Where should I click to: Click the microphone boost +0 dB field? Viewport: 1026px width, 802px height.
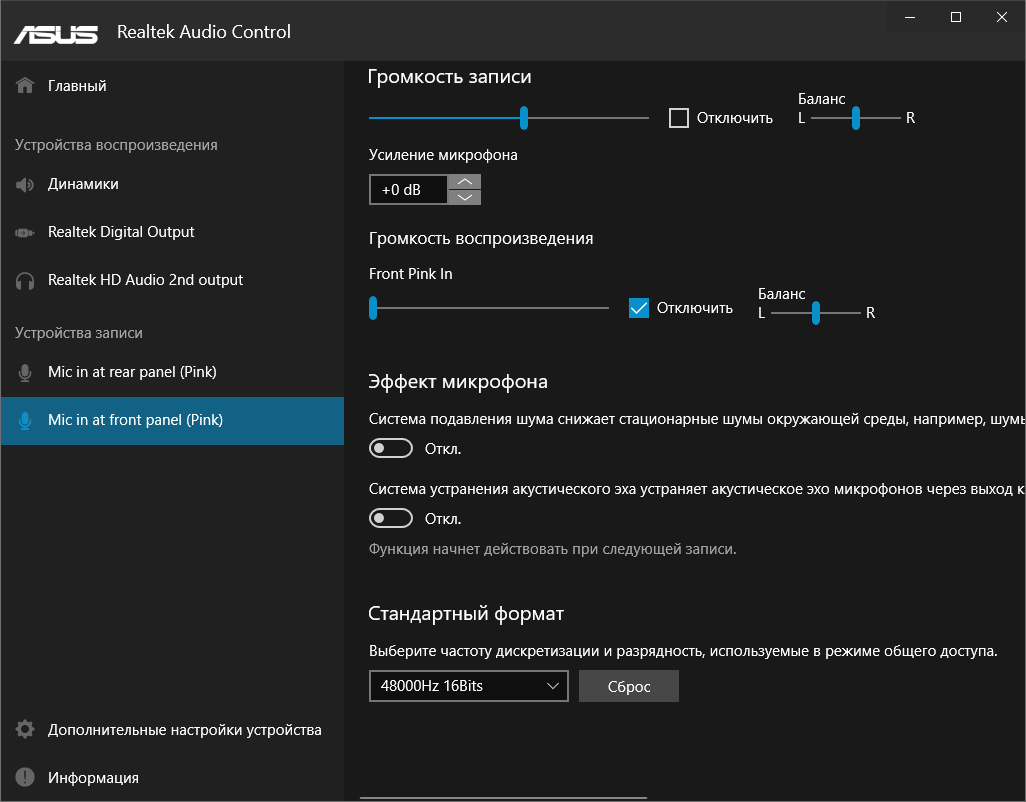(x=408, y=190)
